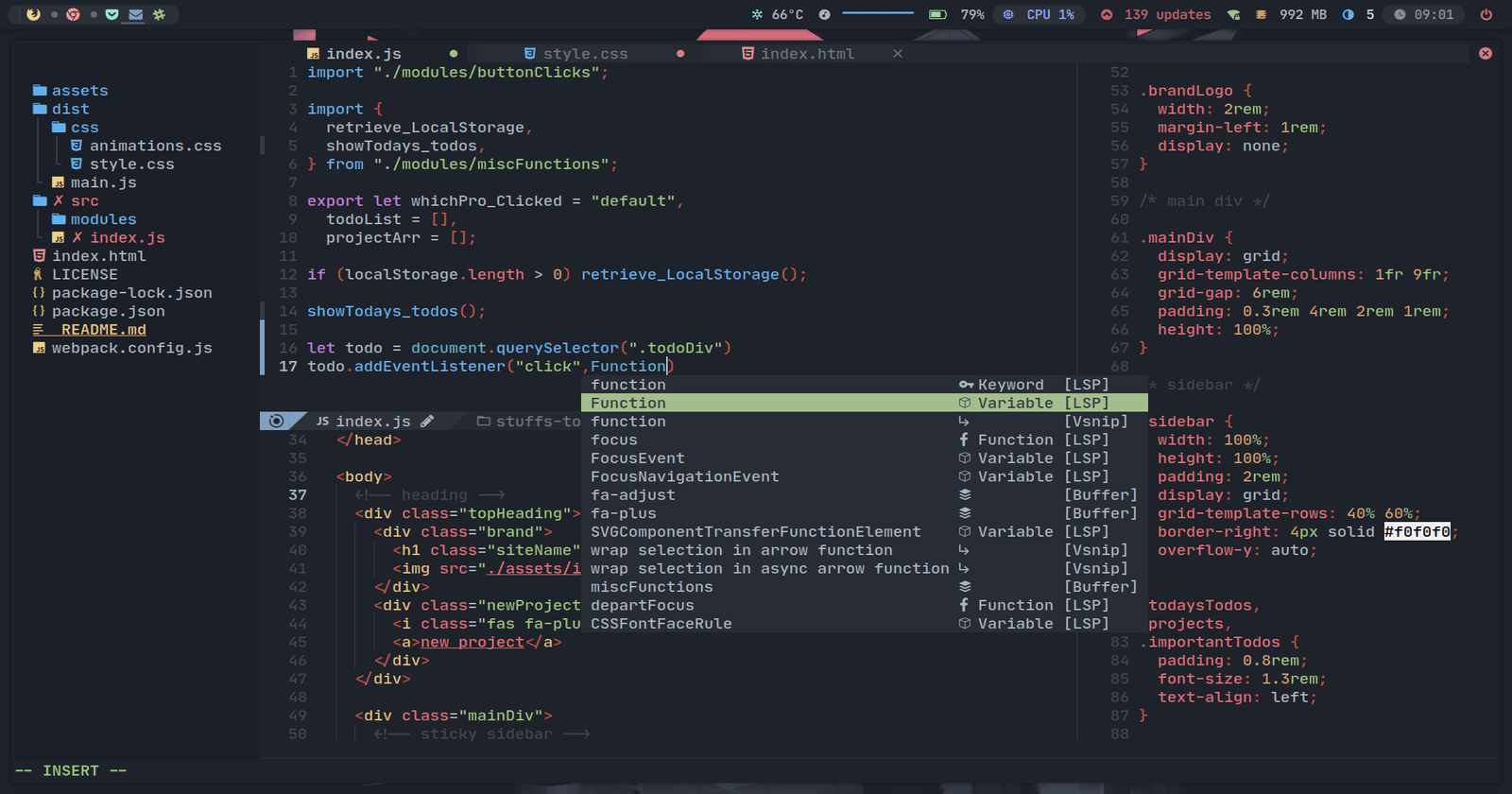Click the mail envelope icon in top bar

pos(135,14)
